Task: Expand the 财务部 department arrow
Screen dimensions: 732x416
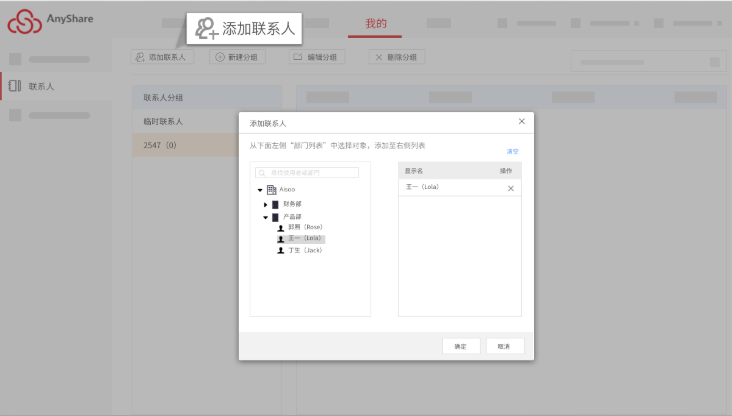Action: click(266, 204)
